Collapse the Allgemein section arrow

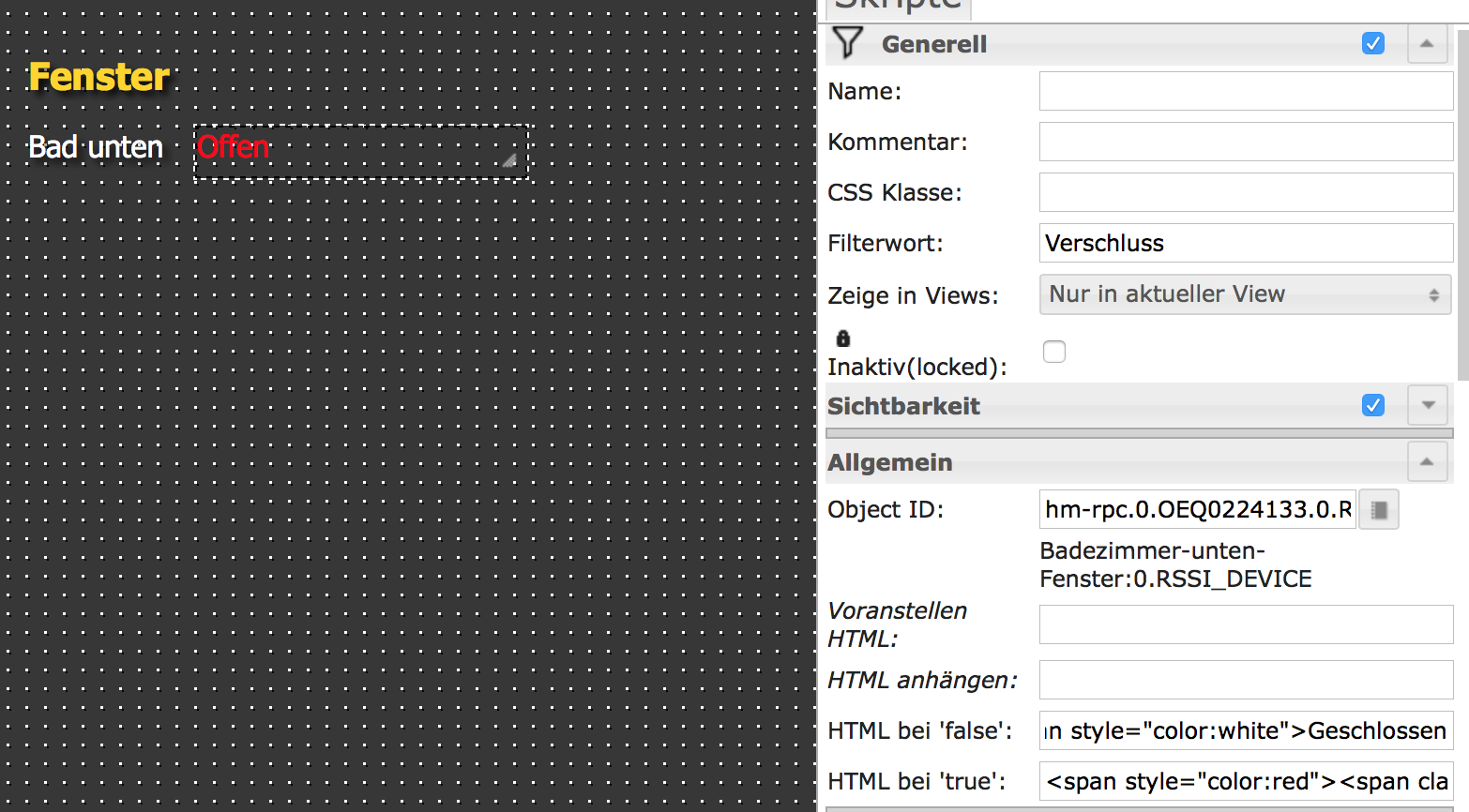coord(1427,461)
